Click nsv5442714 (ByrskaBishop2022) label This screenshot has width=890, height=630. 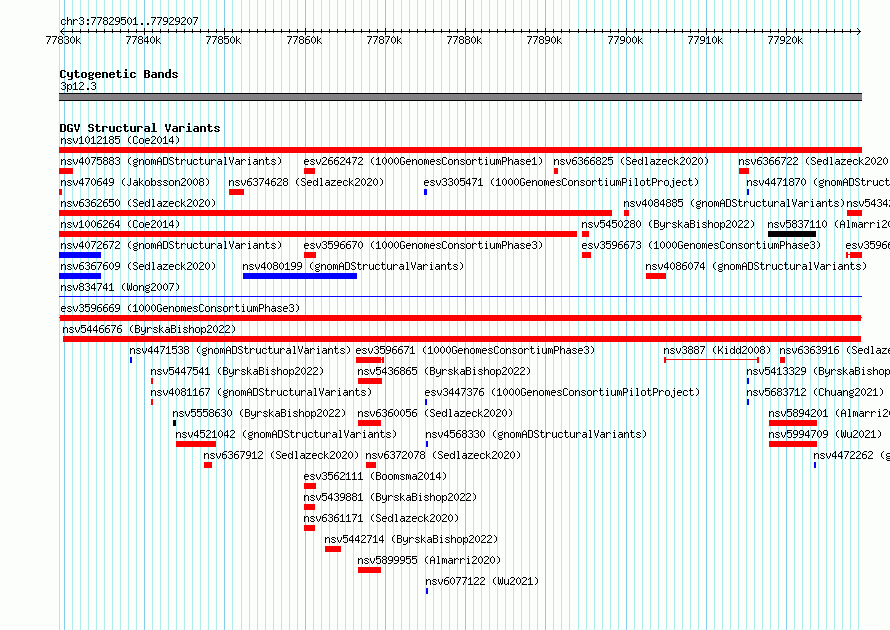tap(411, 539)
